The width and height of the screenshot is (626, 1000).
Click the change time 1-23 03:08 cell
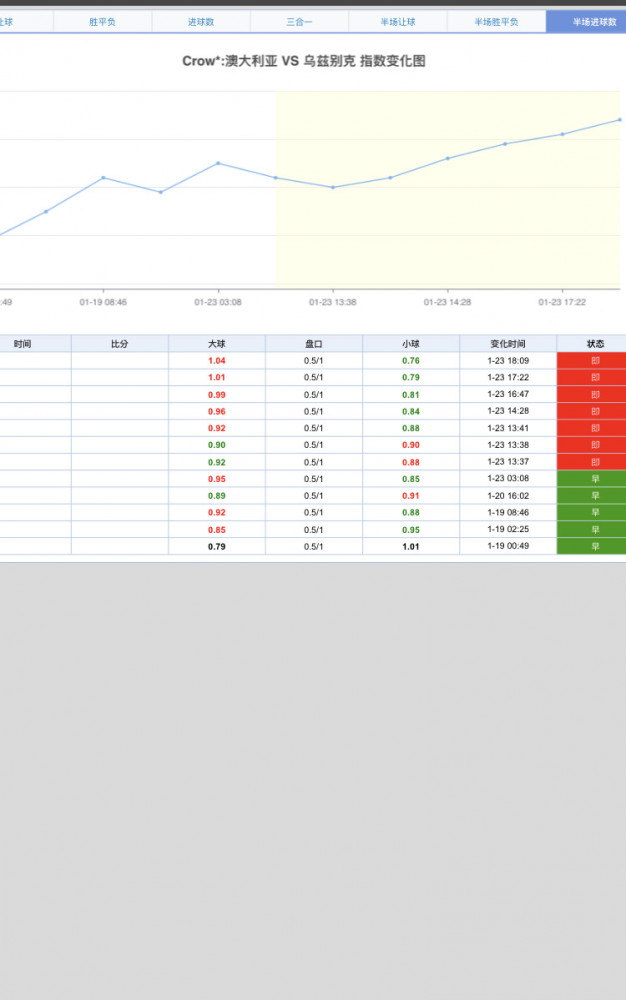pos(508,478)
